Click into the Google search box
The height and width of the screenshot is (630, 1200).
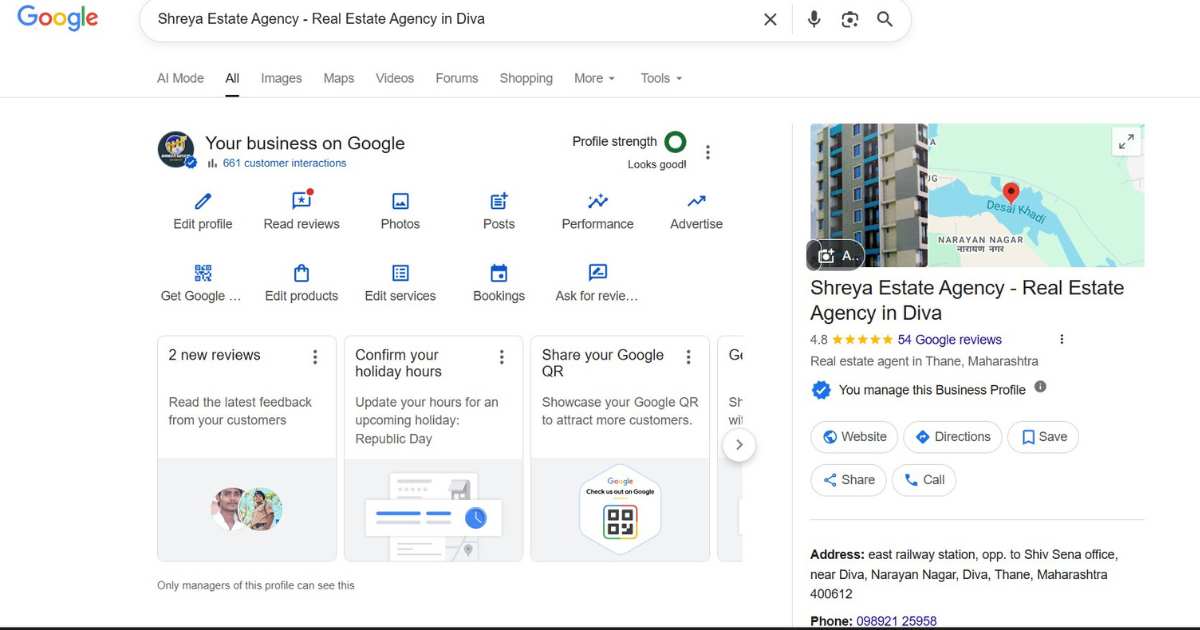coord(450,19)
